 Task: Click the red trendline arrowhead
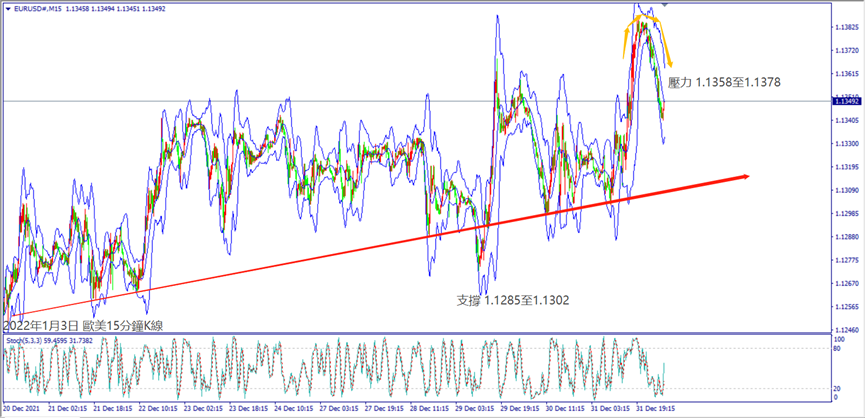point(745,177)
